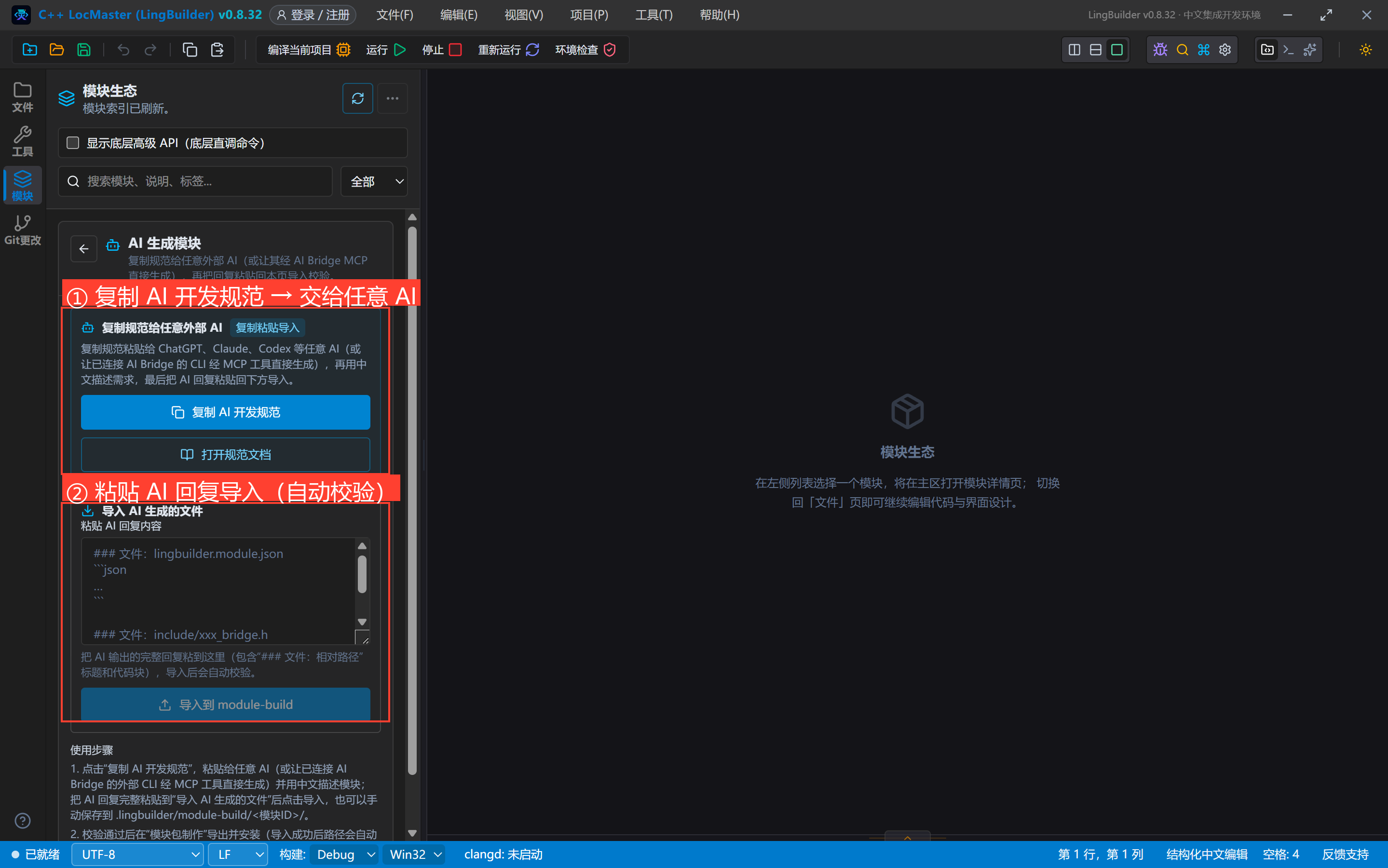Viewport: 1388px width, 868px height.
Task: Switch to the Git更改 sidebar tab
Action: [22, 230]
